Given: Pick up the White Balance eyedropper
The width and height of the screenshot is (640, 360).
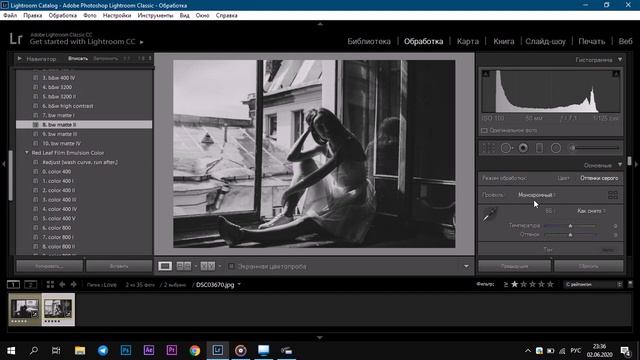Looking at the screenshot, I should [489, 214].
